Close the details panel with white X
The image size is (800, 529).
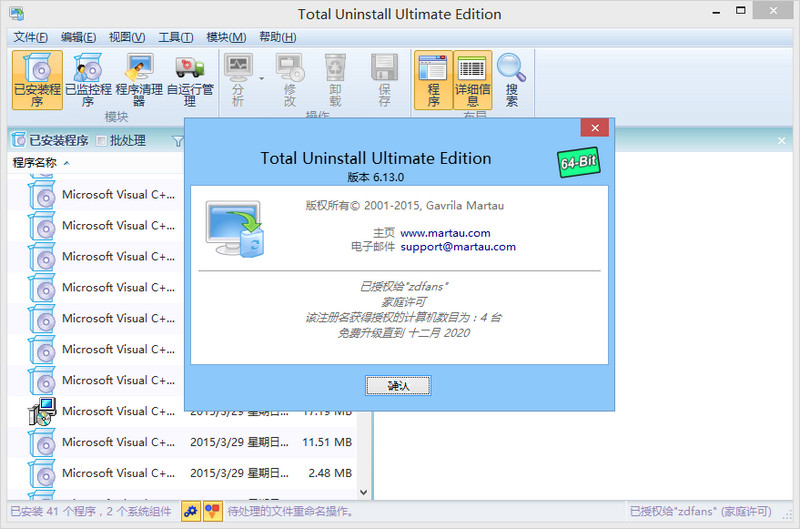point(782,141)
